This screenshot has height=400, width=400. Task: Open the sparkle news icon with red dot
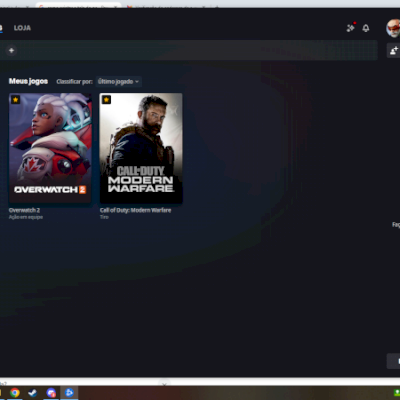point(351,28)
